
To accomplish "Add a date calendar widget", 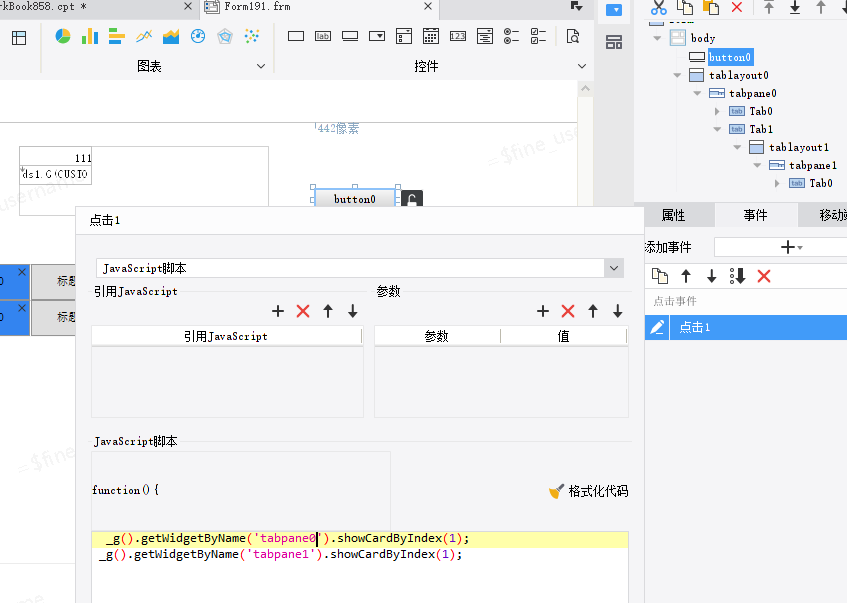I will (x=431, y=36).
